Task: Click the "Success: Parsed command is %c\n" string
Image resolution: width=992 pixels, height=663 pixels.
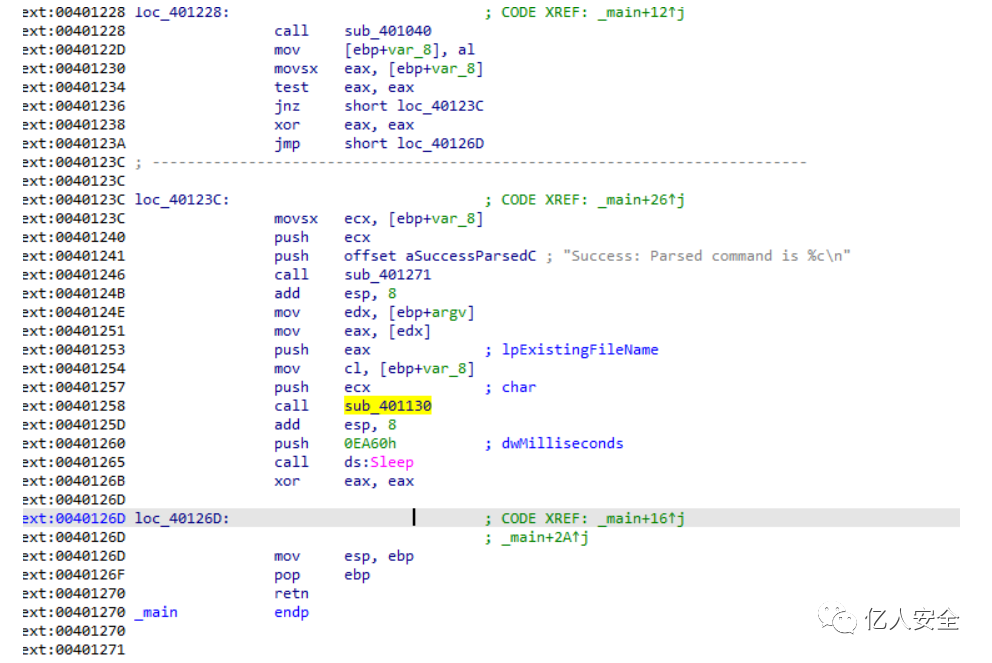Action: [x=707, y=256]
